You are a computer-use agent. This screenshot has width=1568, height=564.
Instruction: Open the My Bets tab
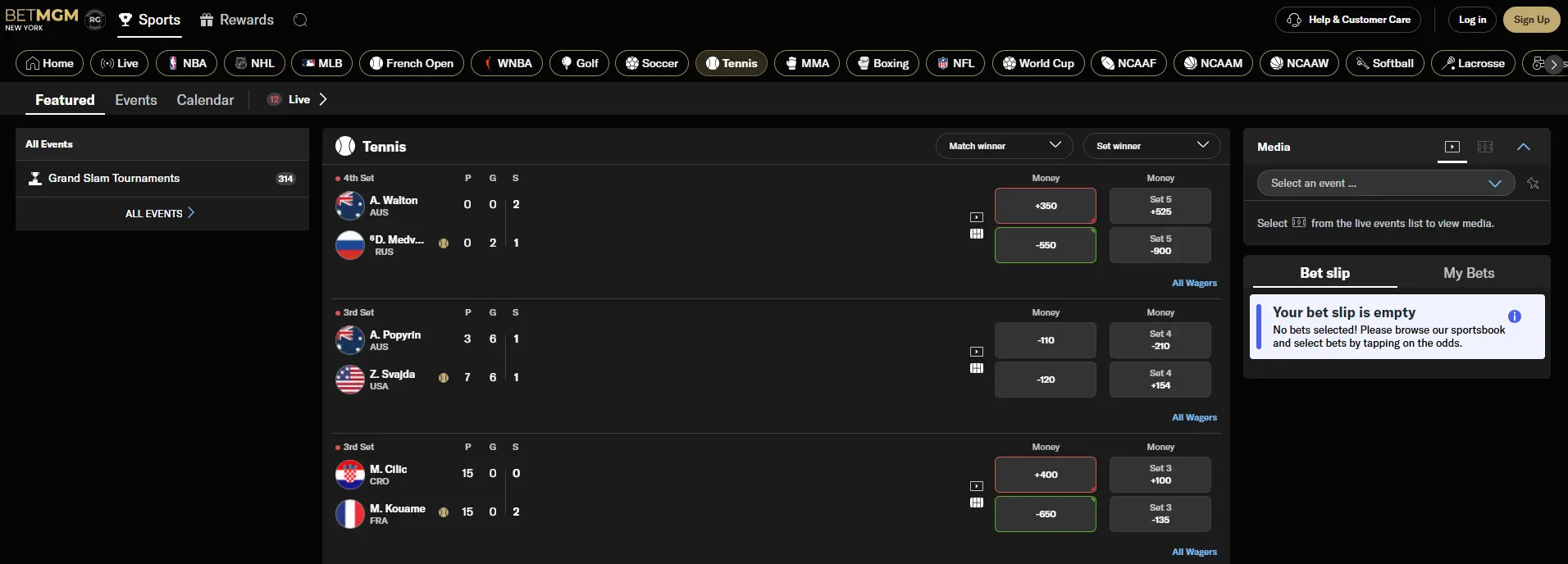click(1469, 273)
